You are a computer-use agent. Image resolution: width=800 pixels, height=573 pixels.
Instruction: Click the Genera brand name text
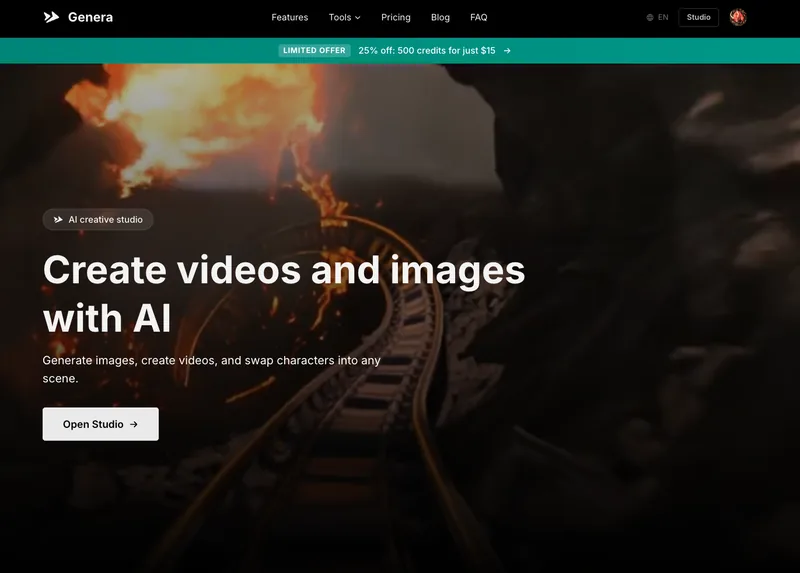89,17
